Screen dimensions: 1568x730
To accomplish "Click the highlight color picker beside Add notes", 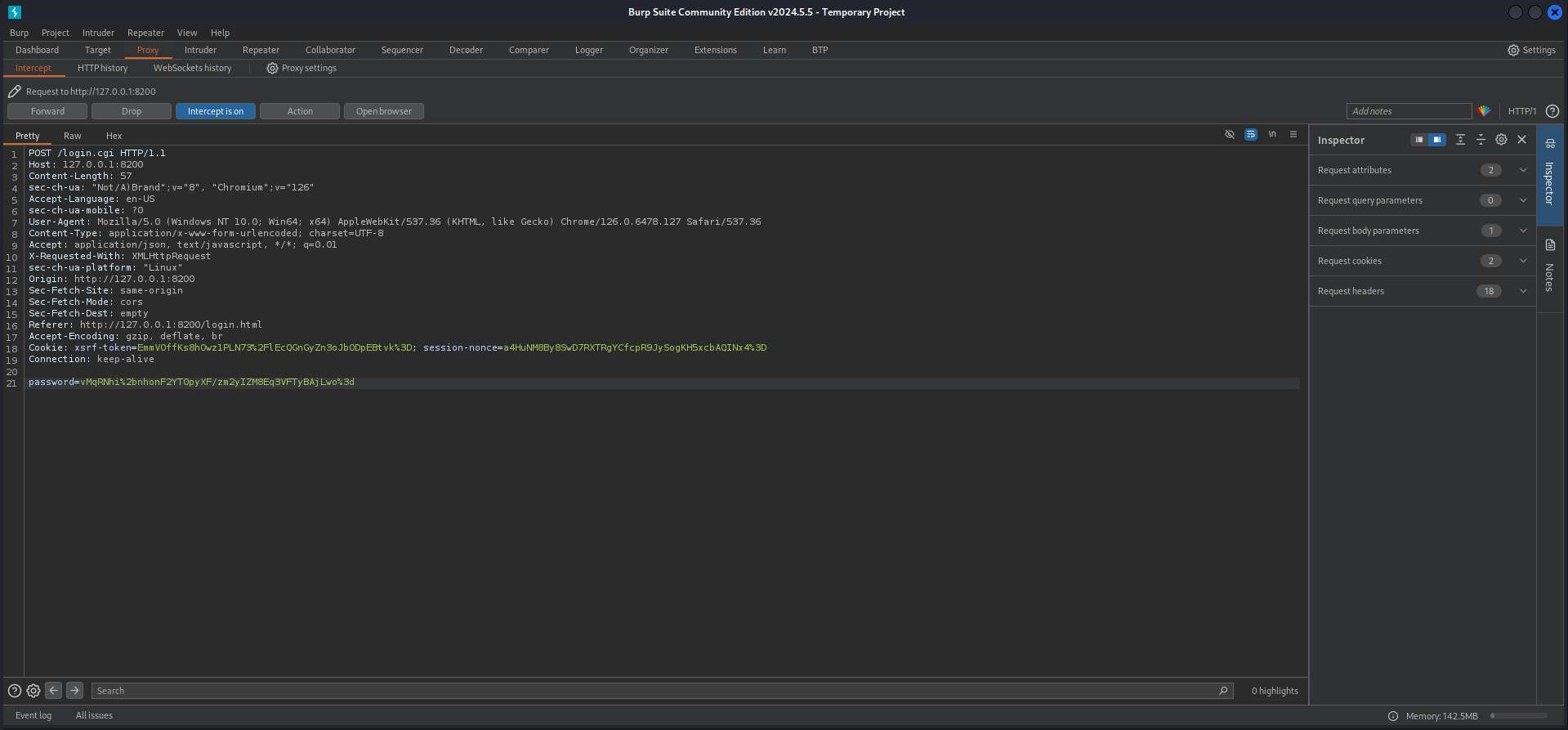I will pos(1485,111).
